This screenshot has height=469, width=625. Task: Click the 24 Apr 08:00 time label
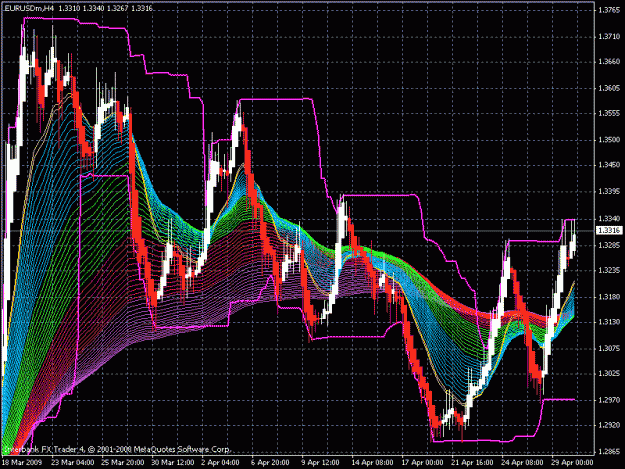click(522, 463)
